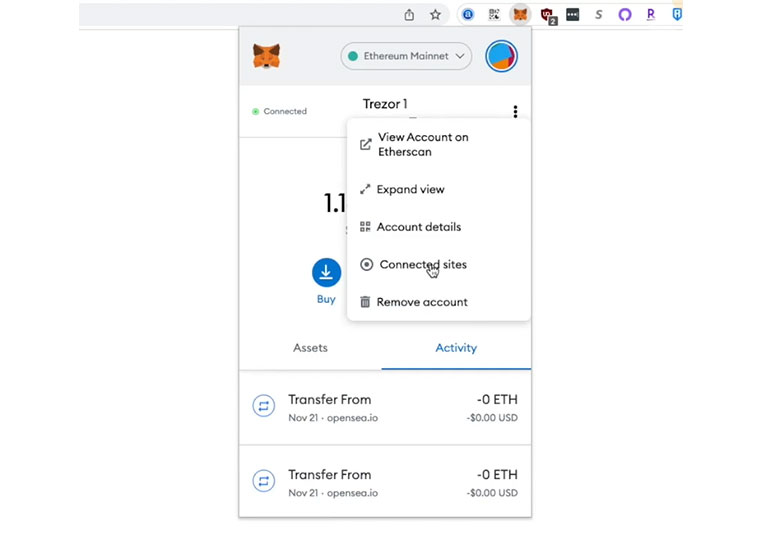Click the browser share page icon

point(409,15)
